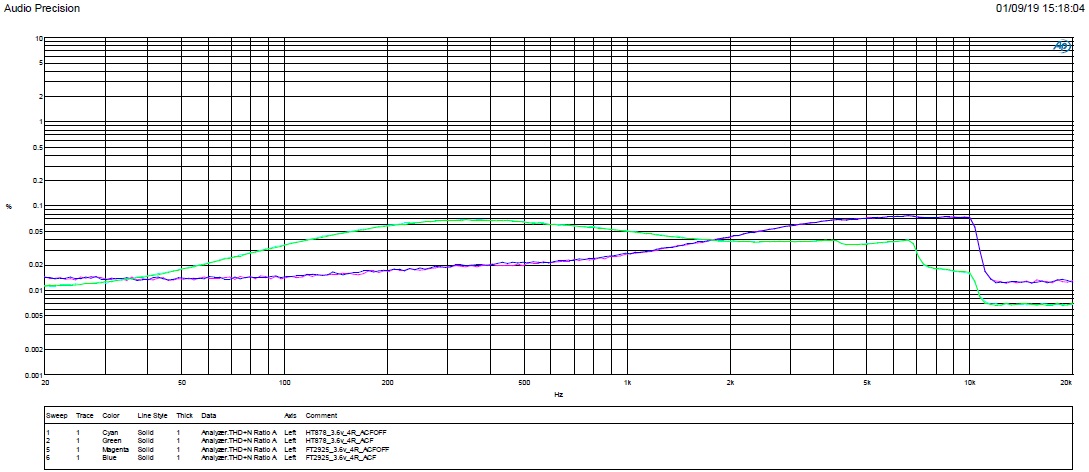Click the Audio Precision title text
1089x472 pixels.
(x=42, y=8)
